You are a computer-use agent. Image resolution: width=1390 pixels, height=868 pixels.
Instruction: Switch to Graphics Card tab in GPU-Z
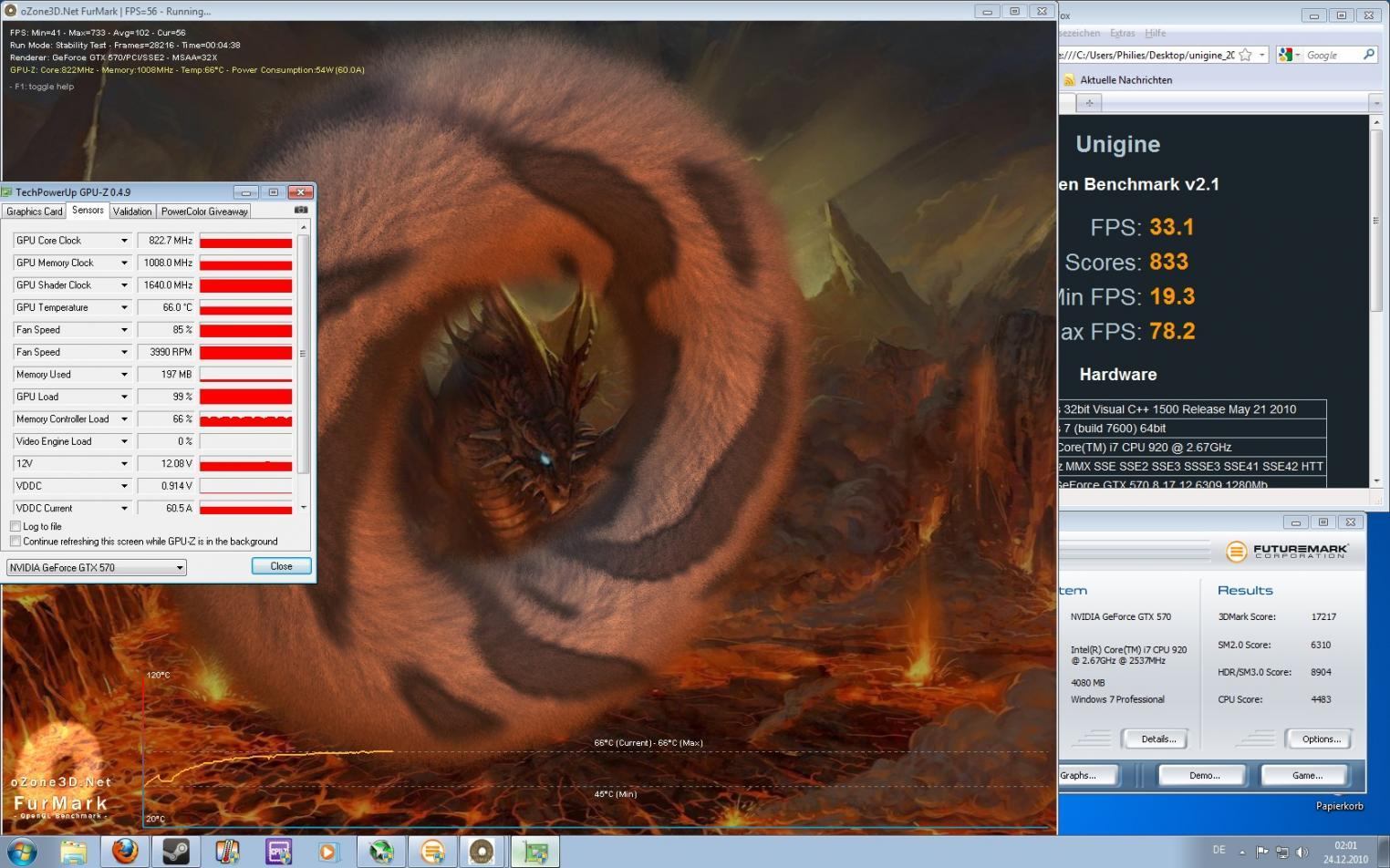click(35, 212)
